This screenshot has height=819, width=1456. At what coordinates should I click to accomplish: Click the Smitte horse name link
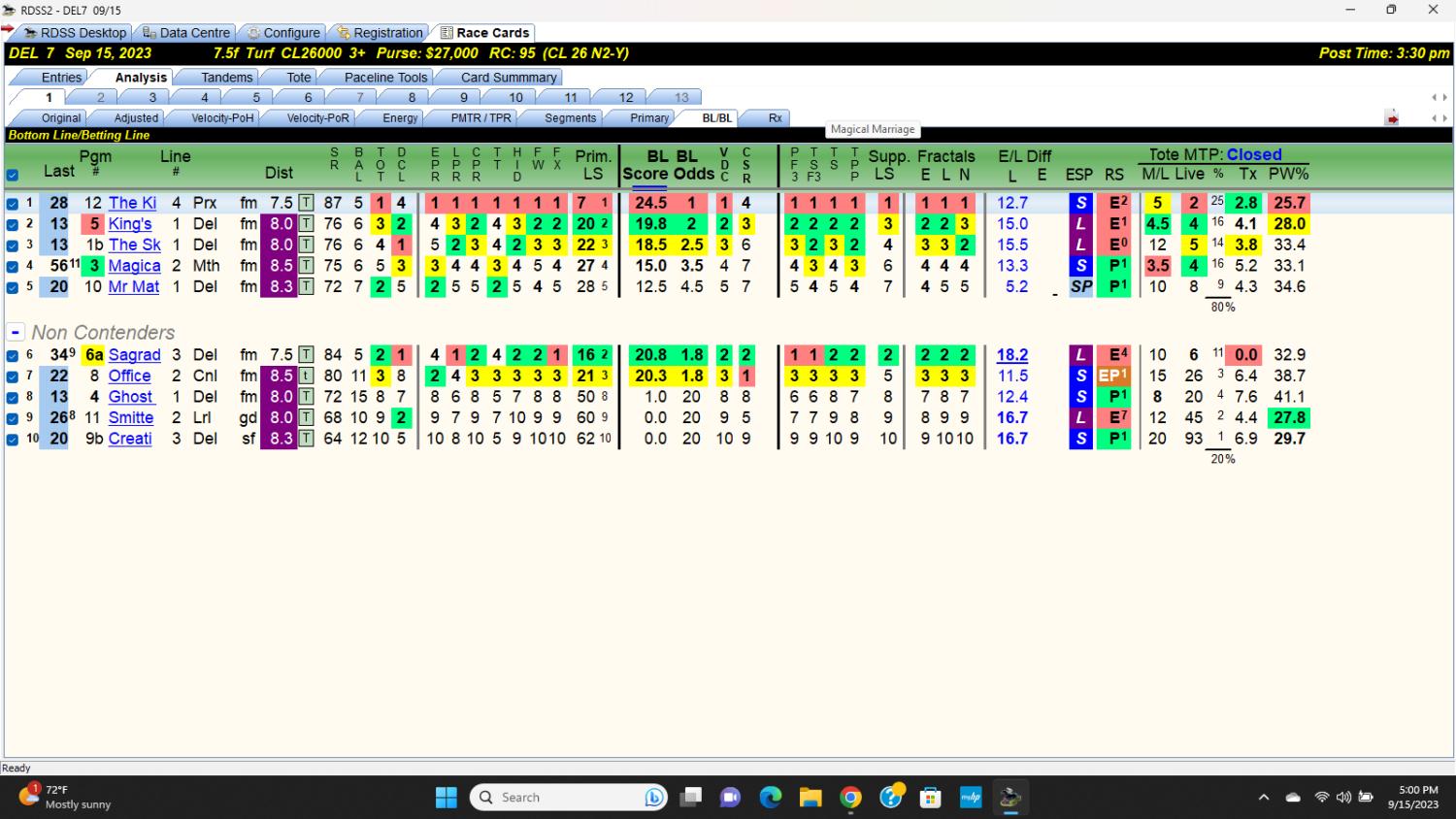point(131,418)
